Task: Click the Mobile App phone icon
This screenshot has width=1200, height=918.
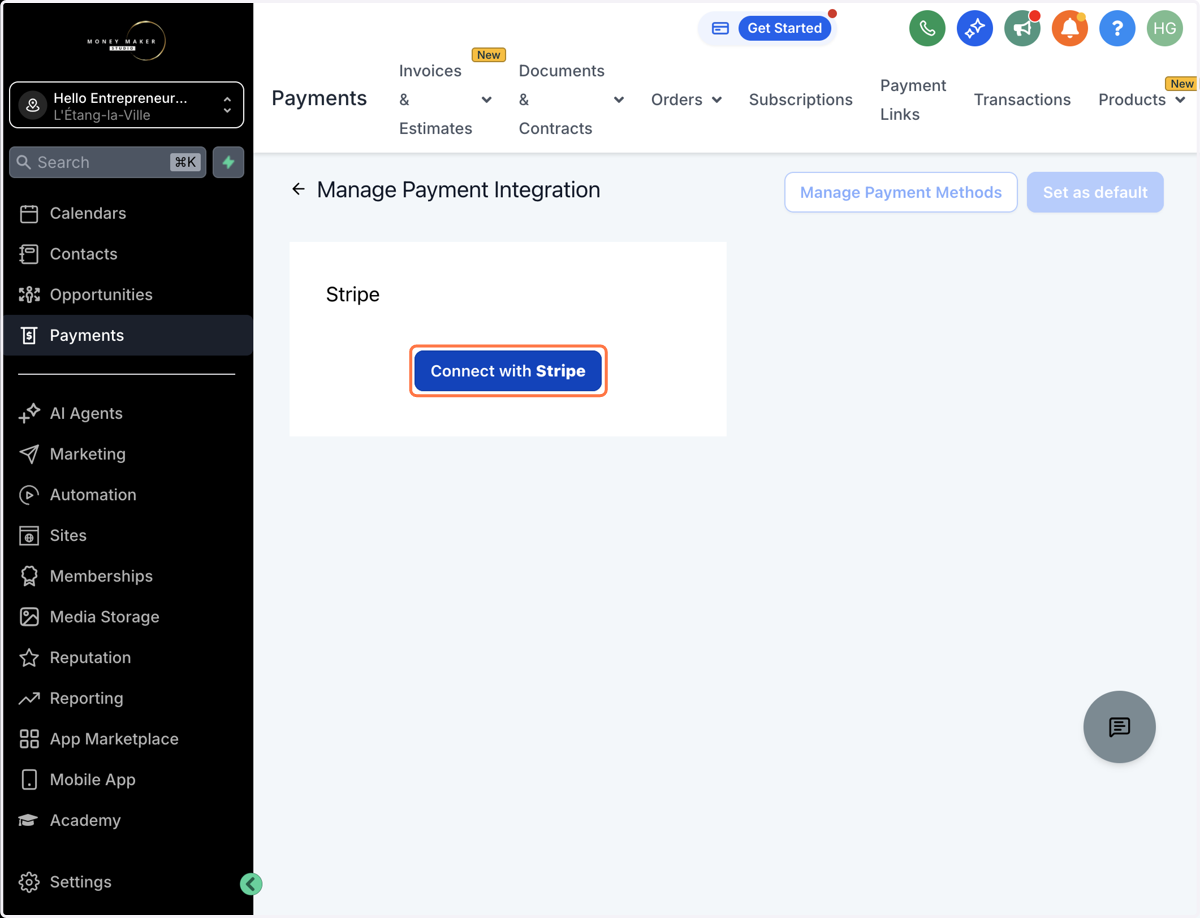Action: tap(29, 779)
